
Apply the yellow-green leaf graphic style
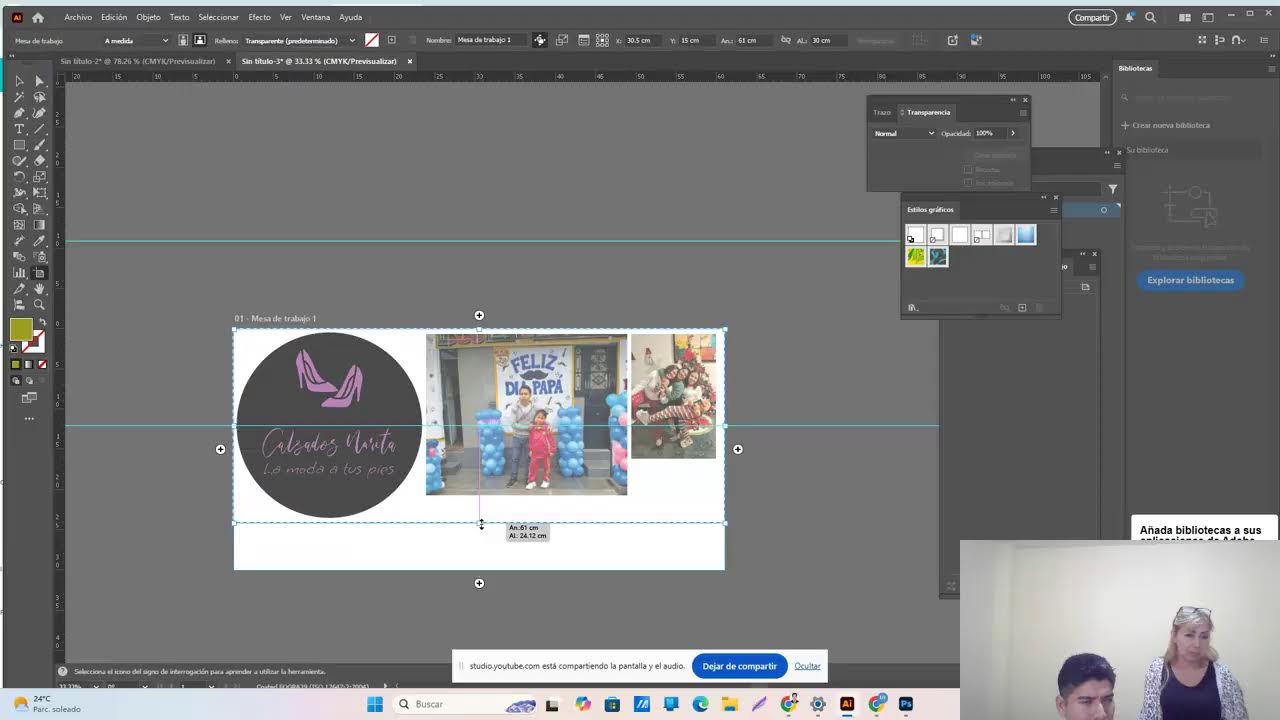pyautogui.click(x=916, y=257)
